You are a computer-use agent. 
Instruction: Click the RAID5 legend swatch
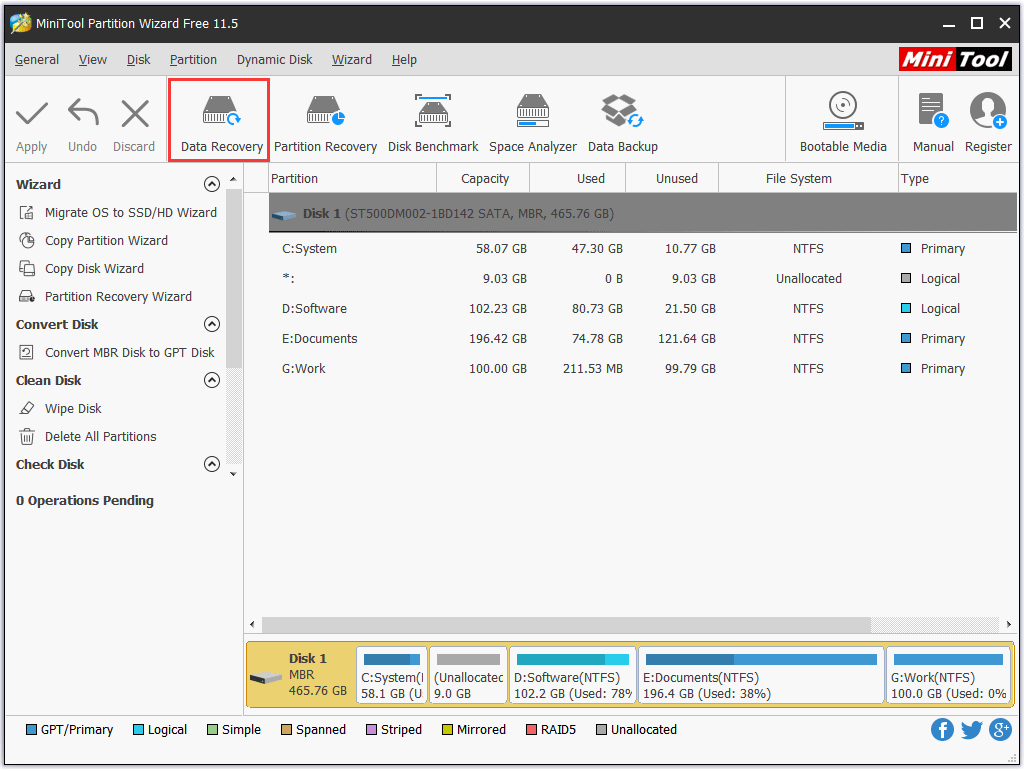click(531, 730)
